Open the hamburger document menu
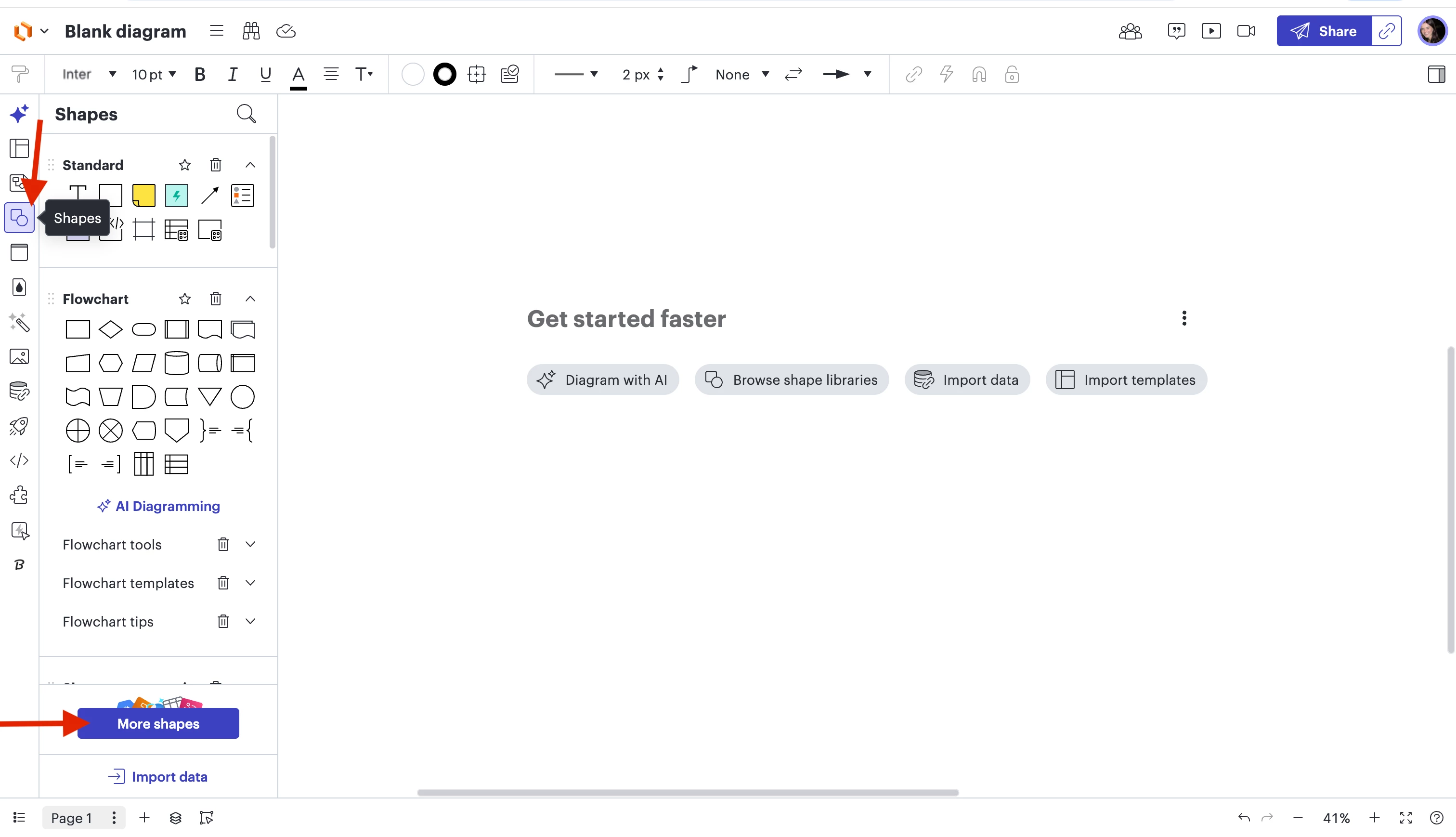Screen dimensions: 1456x837 coord(216,31)
